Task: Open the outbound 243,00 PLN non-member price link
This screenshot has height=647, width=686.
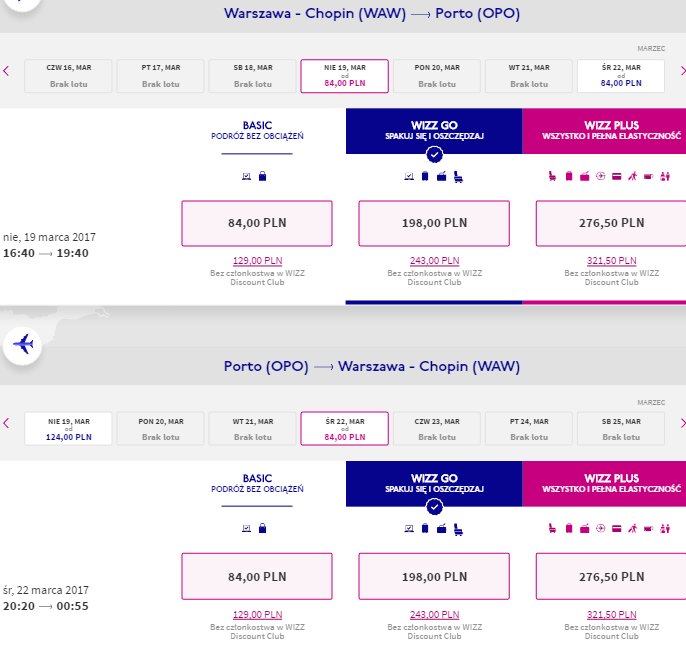Action: tap(434, 261)
